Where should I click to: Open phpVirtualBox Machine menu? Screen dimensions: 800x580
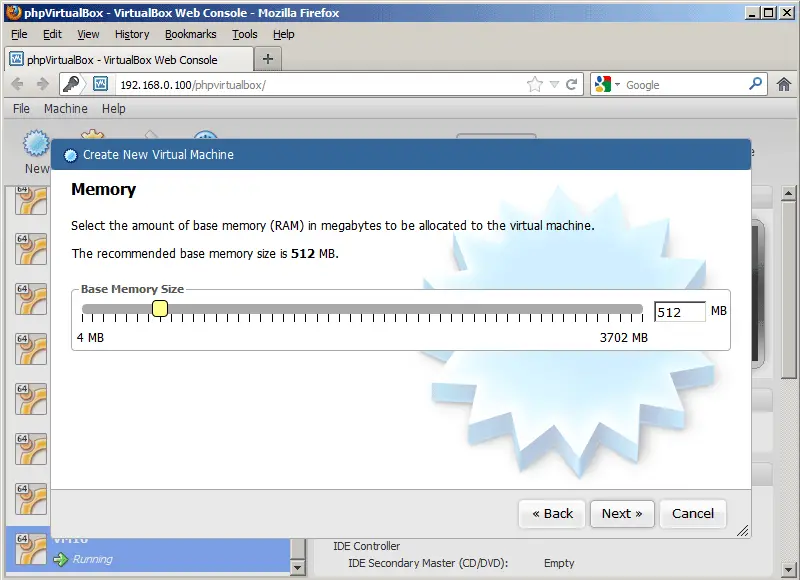pyautogui.click(x=65, y=109)
